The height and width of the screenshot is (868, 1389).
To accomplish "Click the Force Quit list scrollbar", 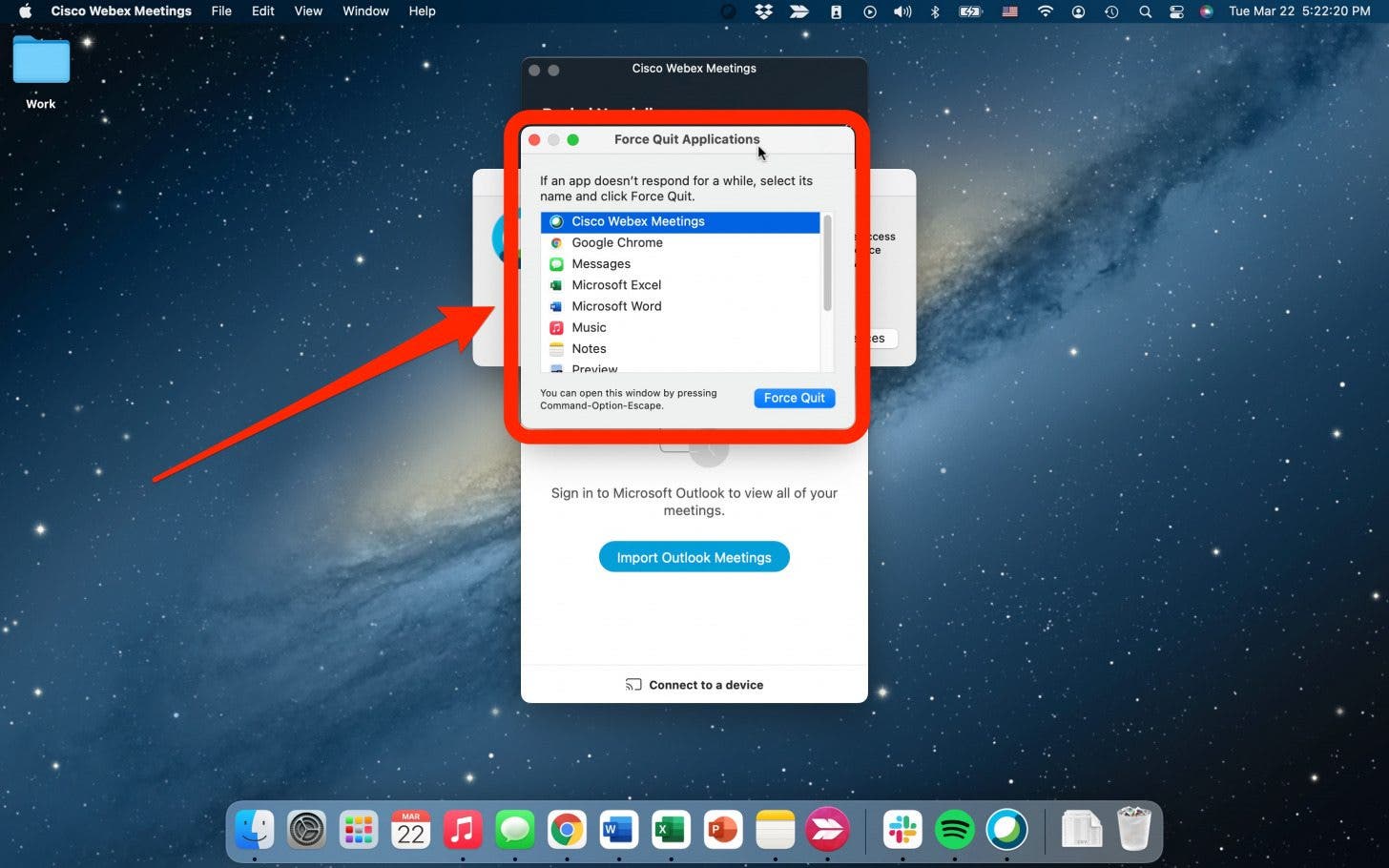I will (x=827, y=264).
